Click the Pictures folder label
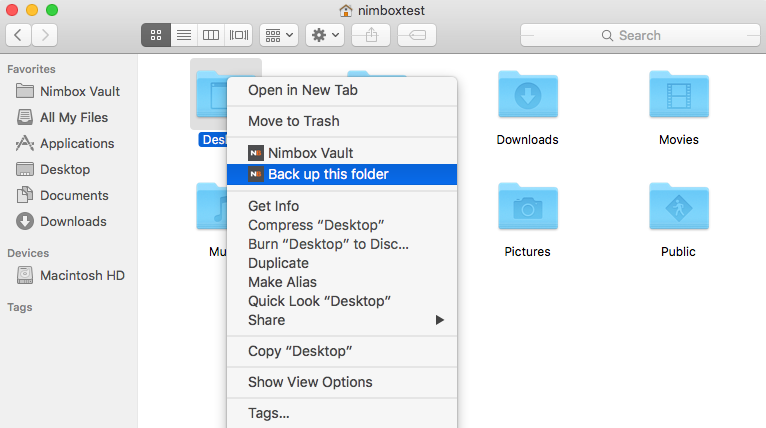 [x=528, y=252]
